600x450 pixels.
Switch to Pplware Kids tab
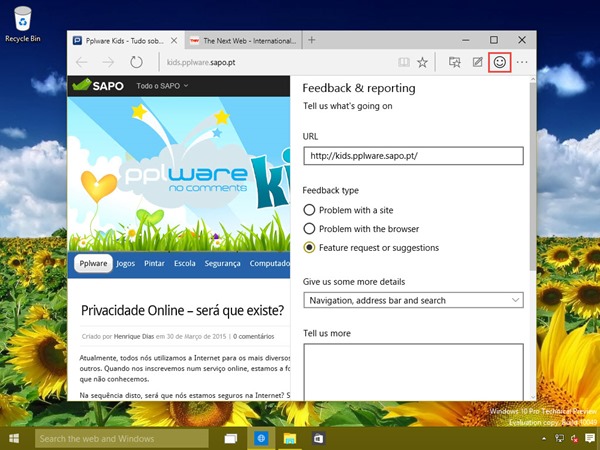pos(126,40)
